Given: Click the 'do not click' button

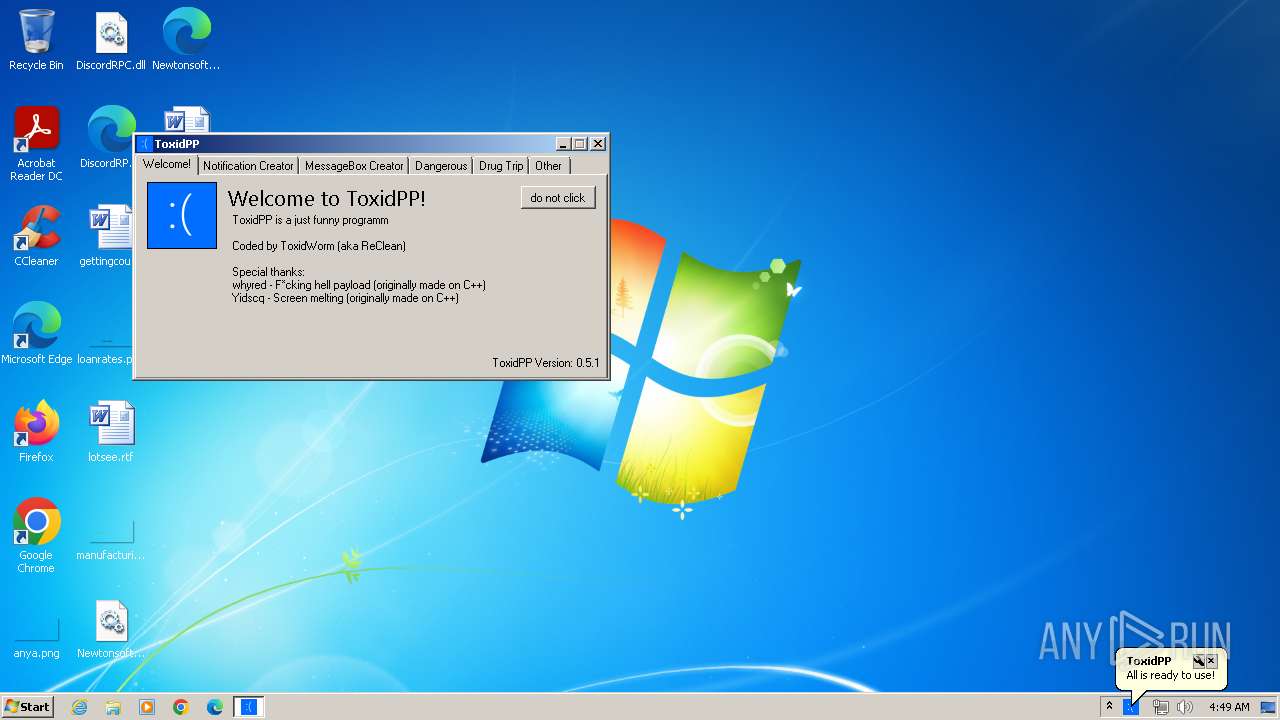Looking at the screenshot, I should (558, 198).
